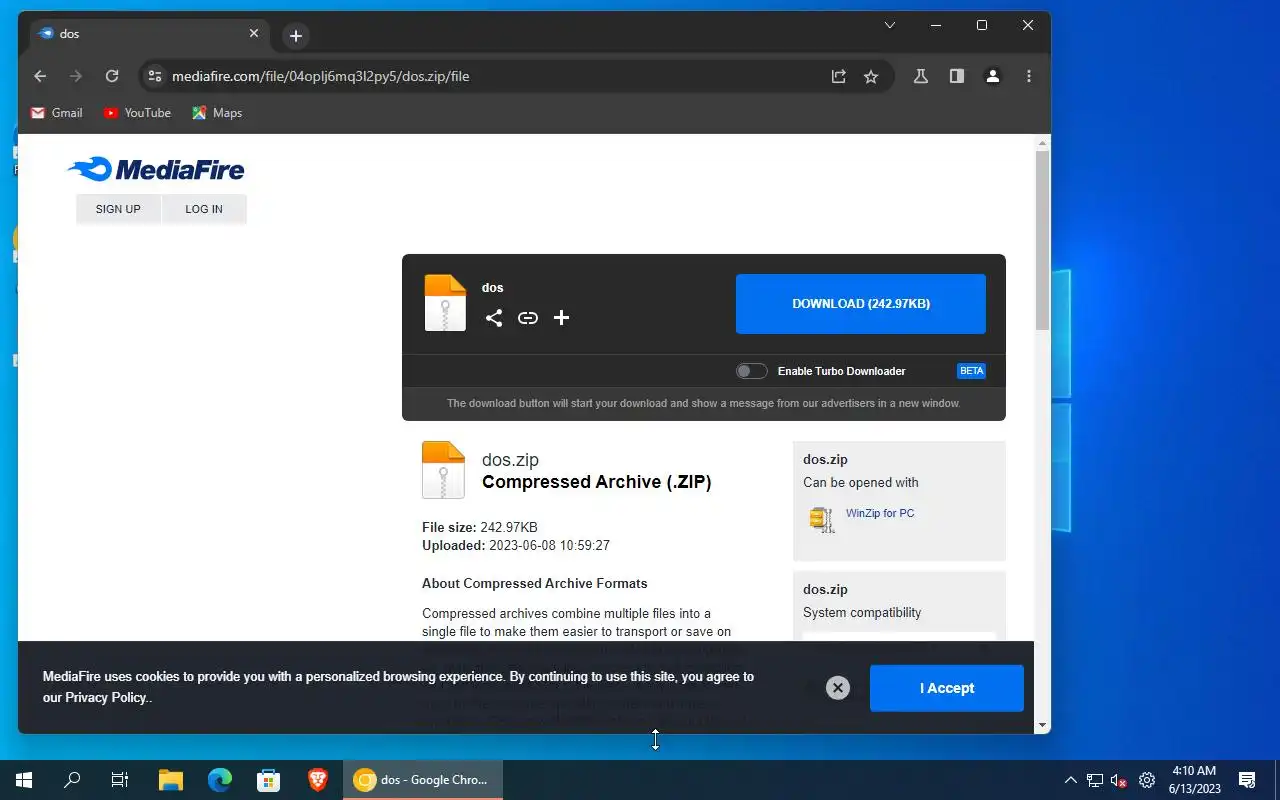Open Chrome profile menu
The image size is (1280, 800).
(993, 76)
